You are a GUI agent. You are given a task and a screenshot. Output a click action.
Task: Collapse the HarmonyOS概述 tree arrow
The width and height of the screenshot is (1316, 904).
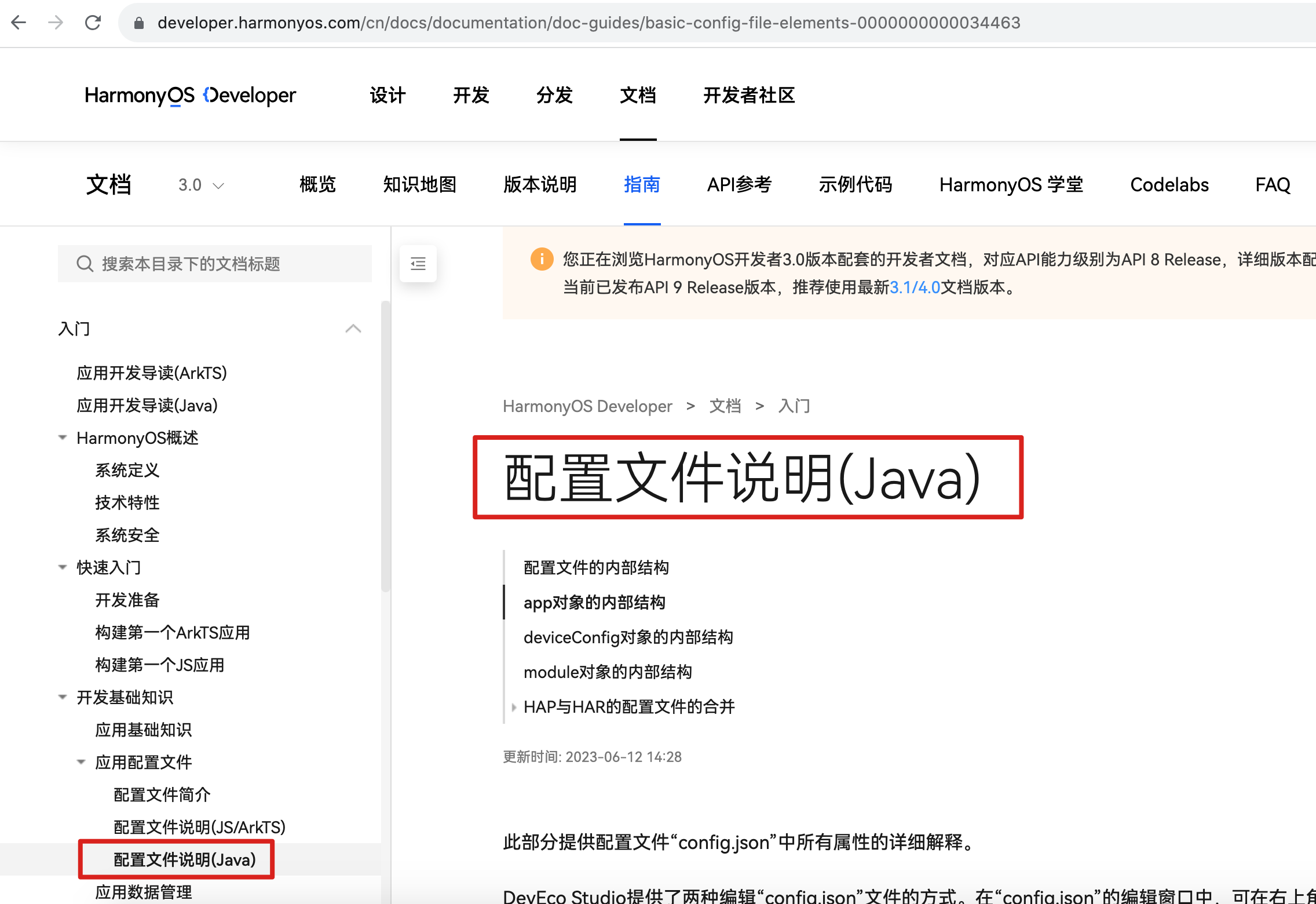click(x=63, y=438)
